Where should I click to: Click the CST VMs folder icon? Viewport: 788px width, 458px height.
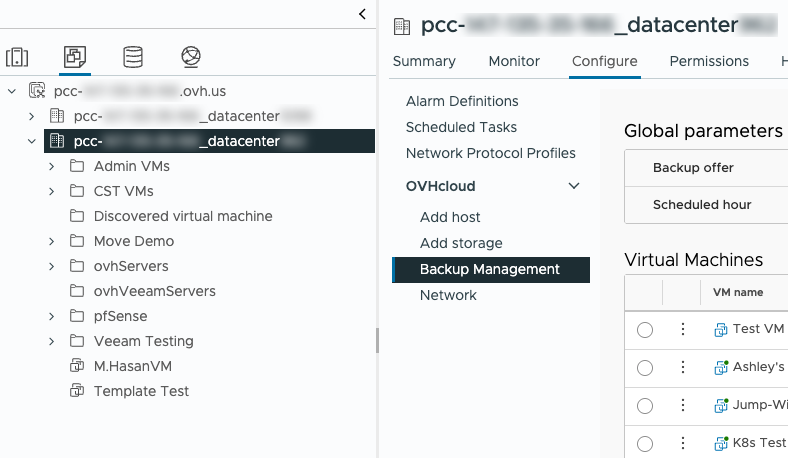[77, 191]
